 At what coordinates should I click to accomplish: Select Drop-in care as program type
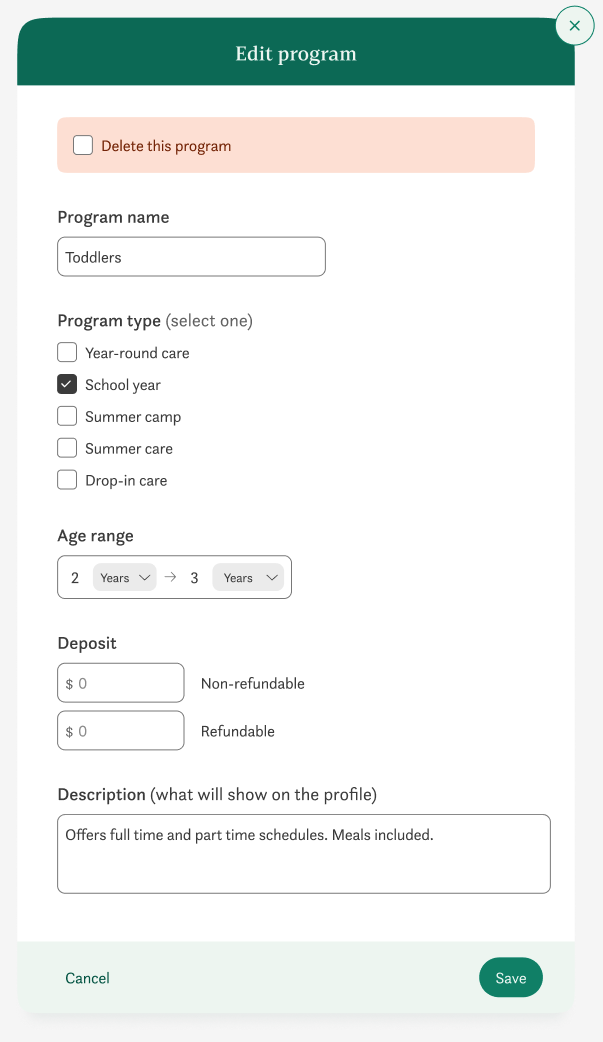point(66,479)
